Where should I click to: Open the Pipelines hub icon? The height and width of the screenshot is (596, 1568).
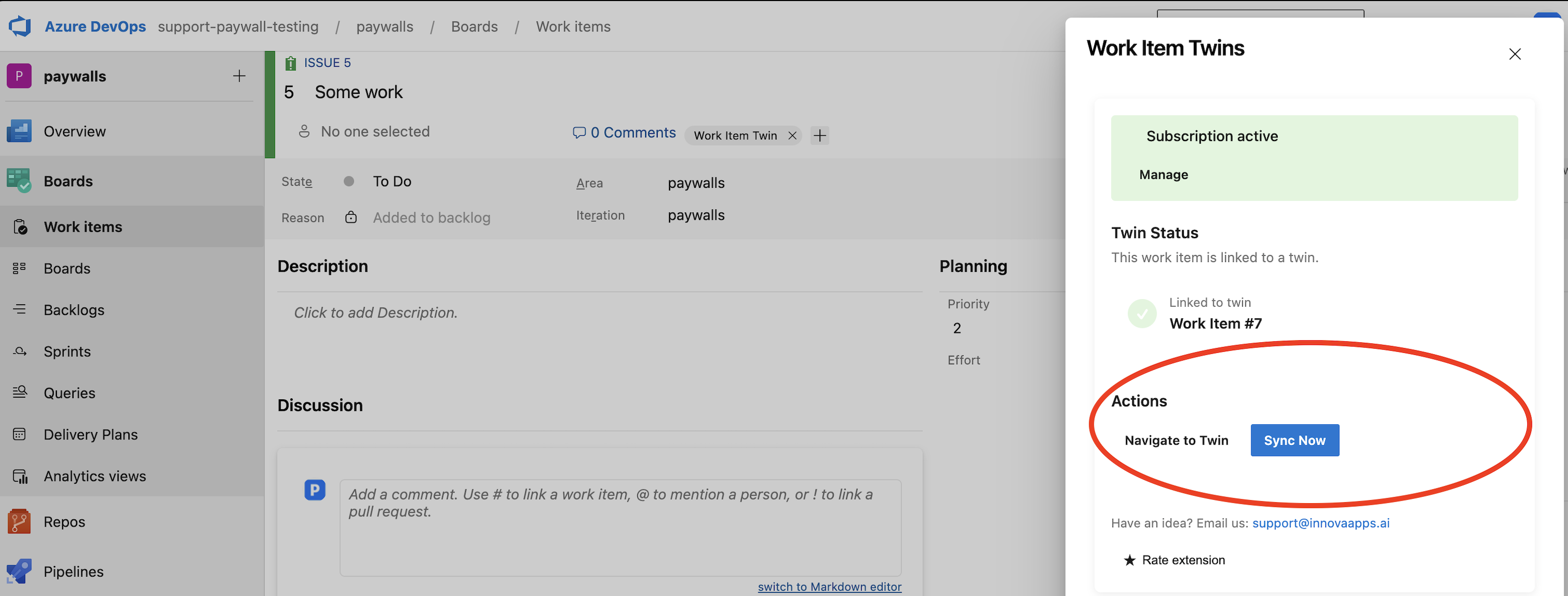click(19, 571)
